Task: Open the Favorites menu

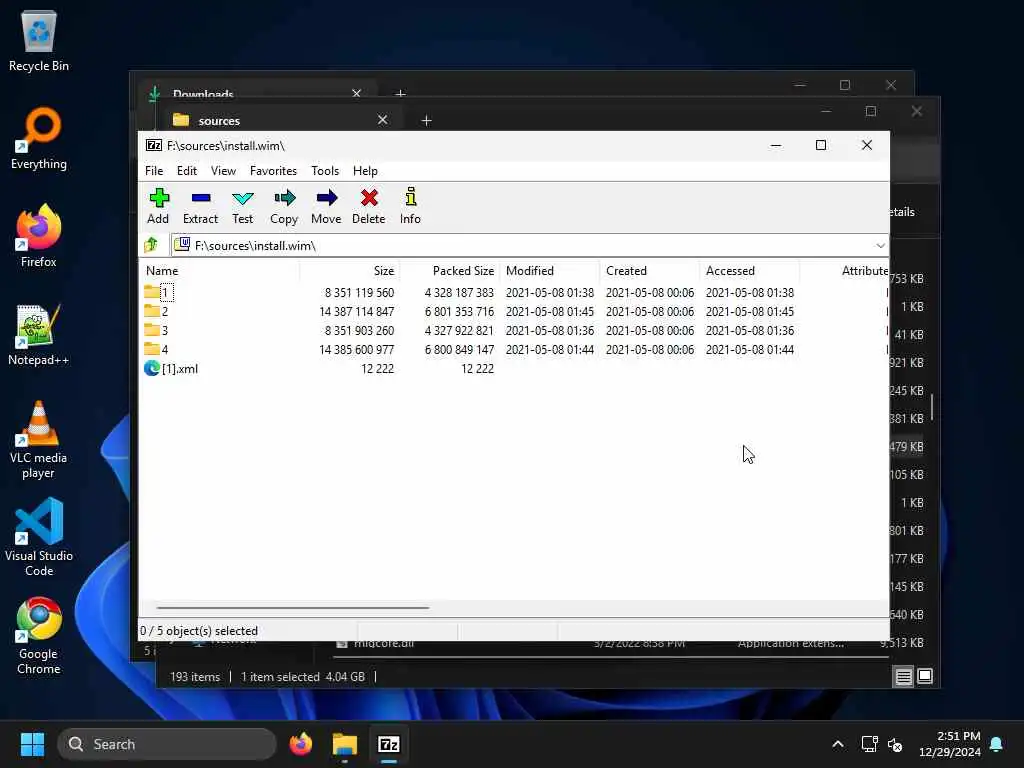Action: coord(273,170)
